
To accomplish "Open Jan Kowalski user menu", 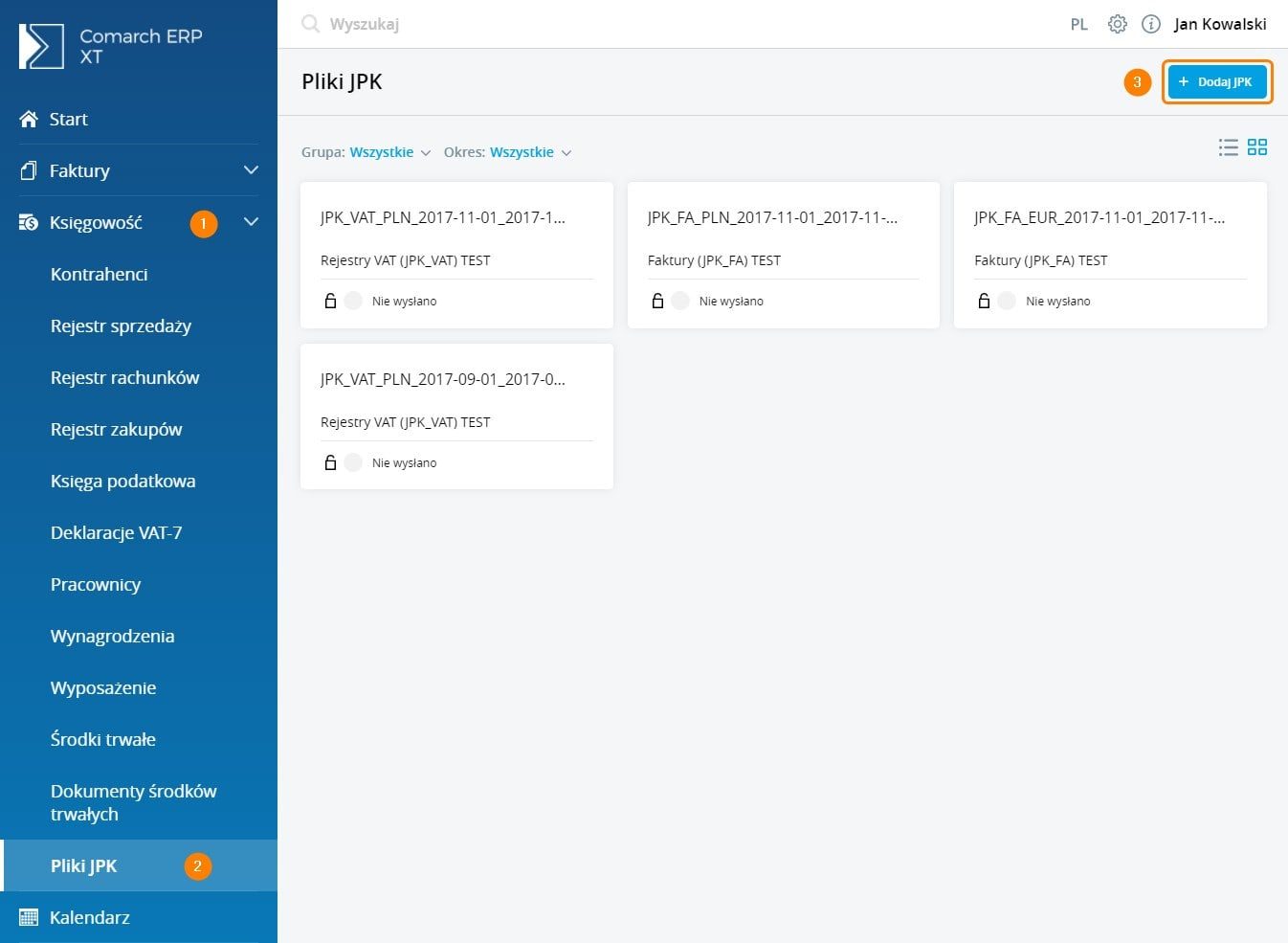I will (1220, 24).
